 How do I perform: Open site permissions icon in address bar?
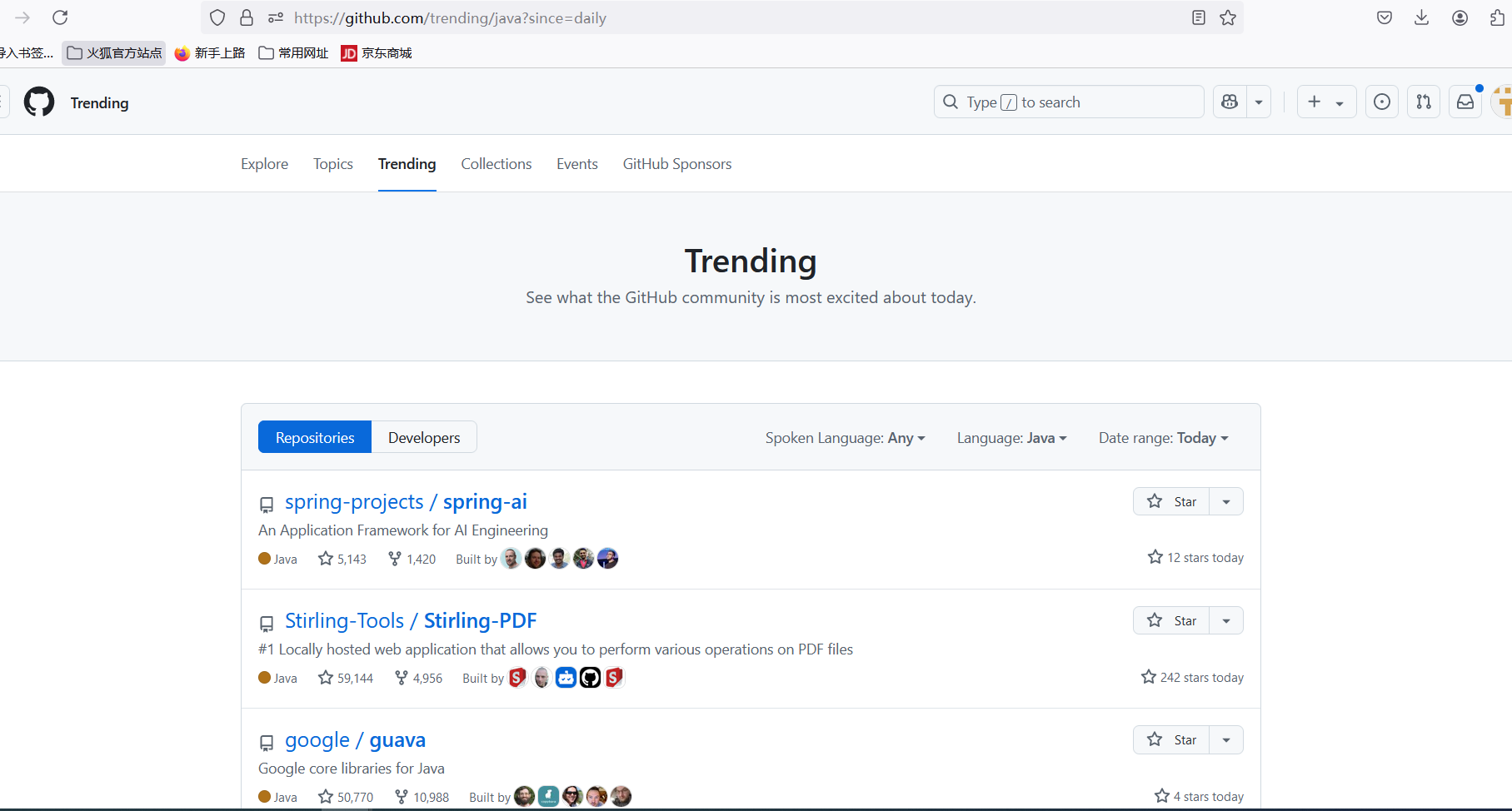276,17
